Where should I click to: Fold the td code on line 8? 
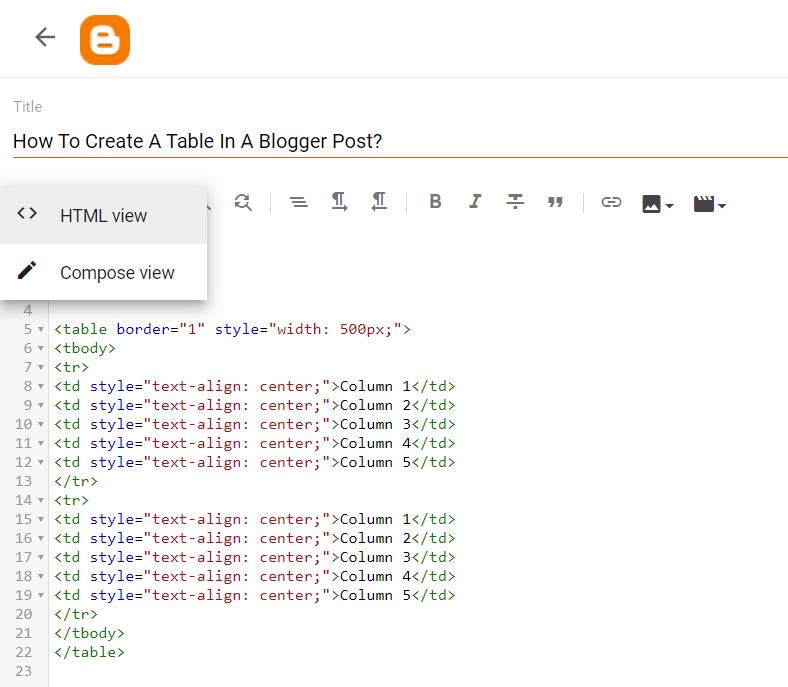(x=41, y=387)
